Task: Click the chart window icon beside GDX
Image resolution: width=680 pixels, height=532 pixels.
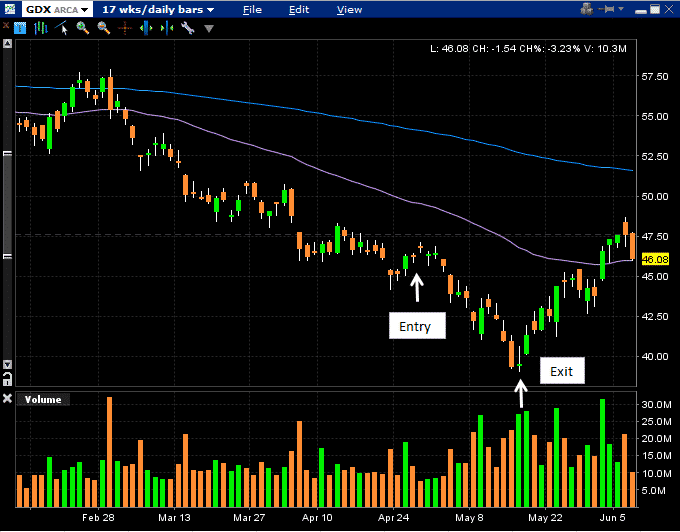Action: 10,9
